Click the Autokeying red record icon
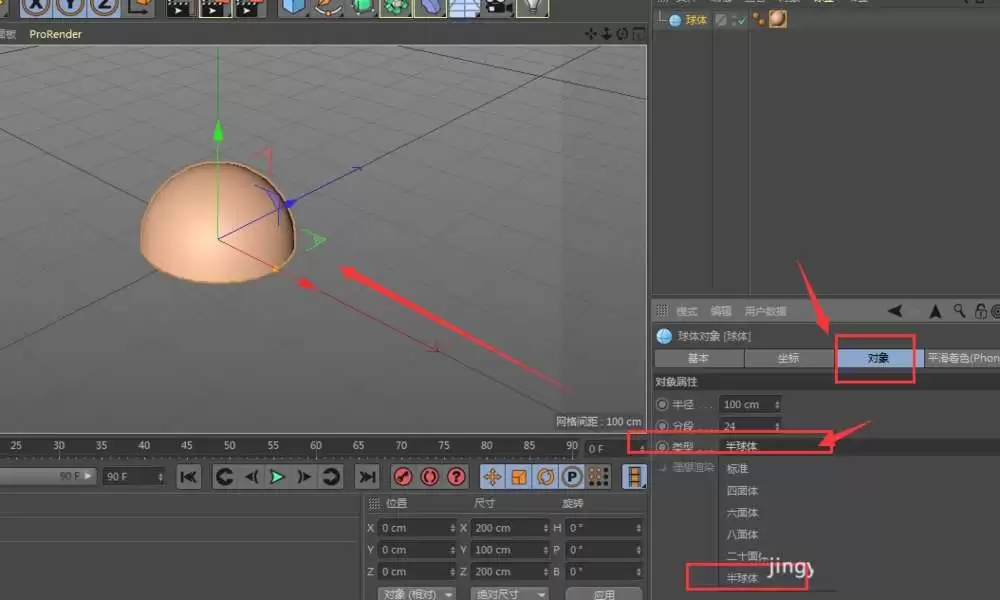This screenshot has width=1000, height=600. 428,476
